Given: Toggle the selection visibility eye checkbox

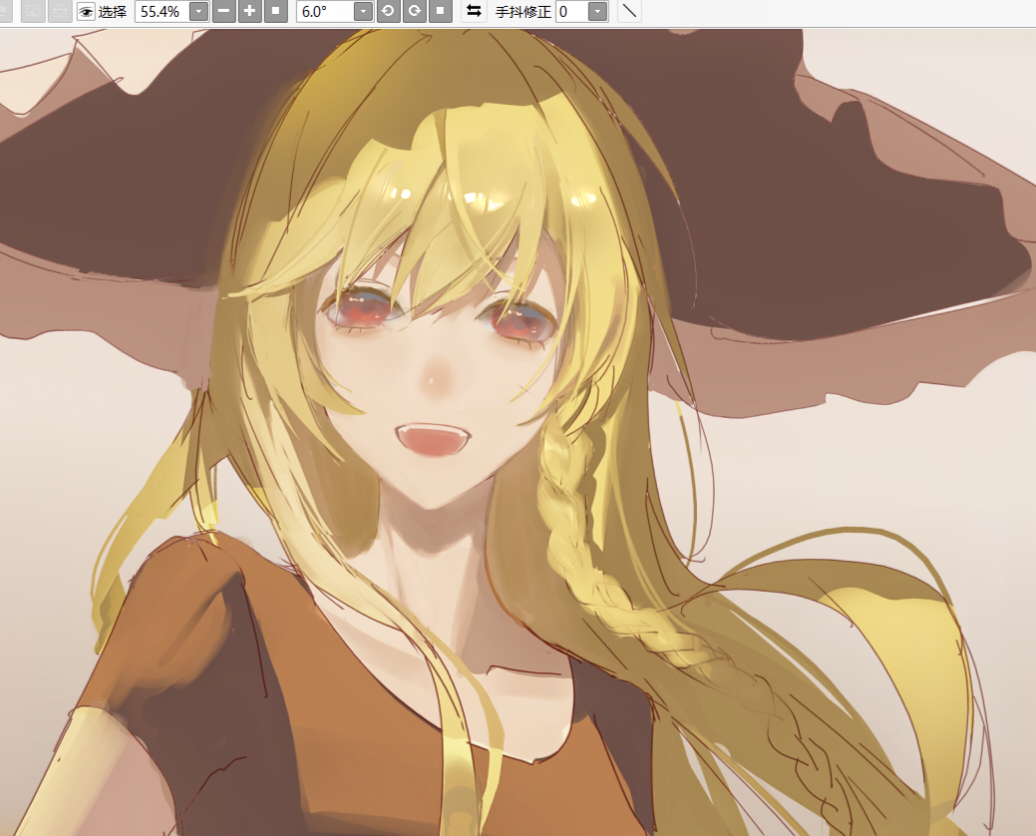Looking at the screenshot, I should (86, 12).
